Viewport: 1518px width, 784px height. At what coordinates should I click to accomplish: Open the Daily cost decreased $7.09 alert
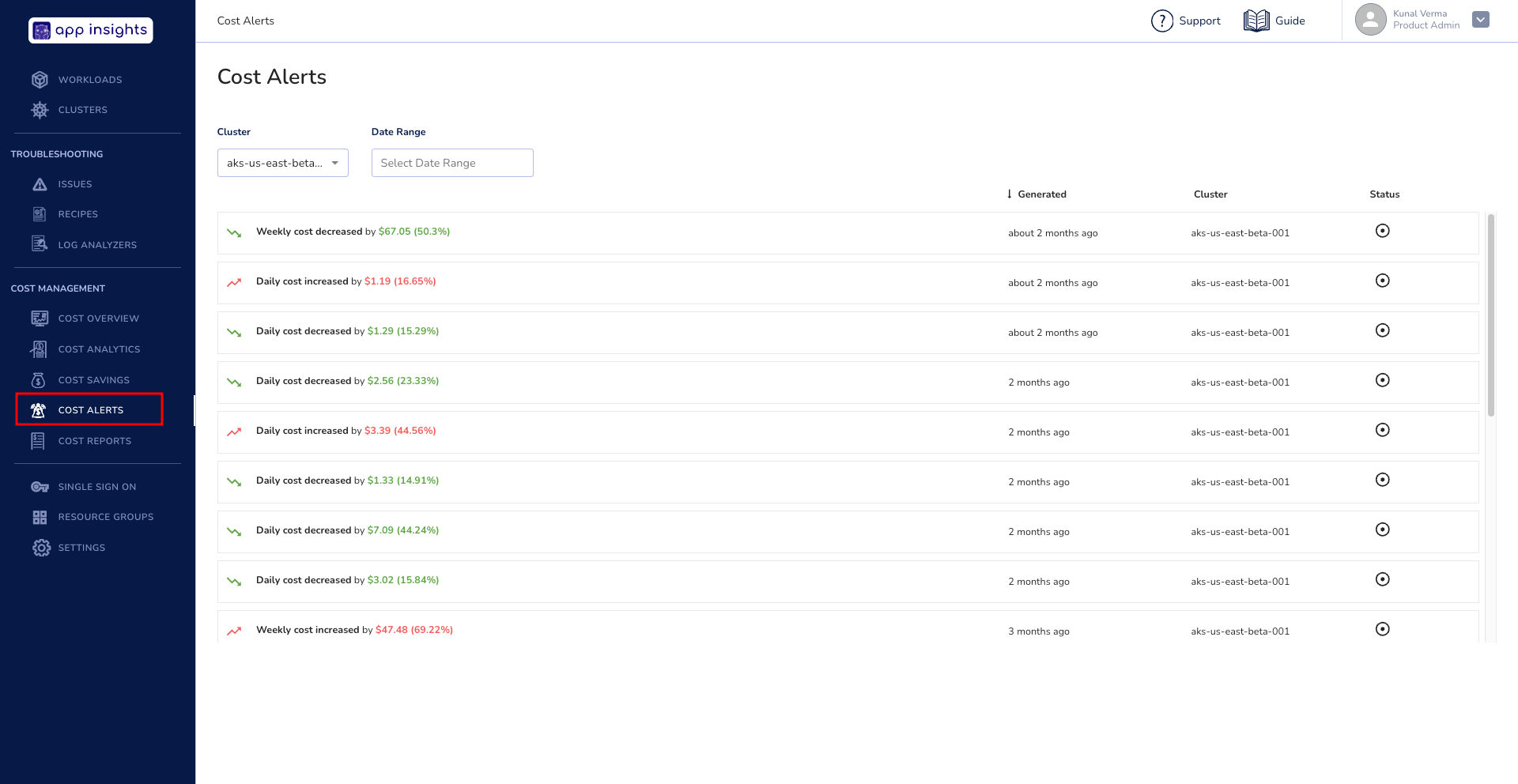coord(347,530)
